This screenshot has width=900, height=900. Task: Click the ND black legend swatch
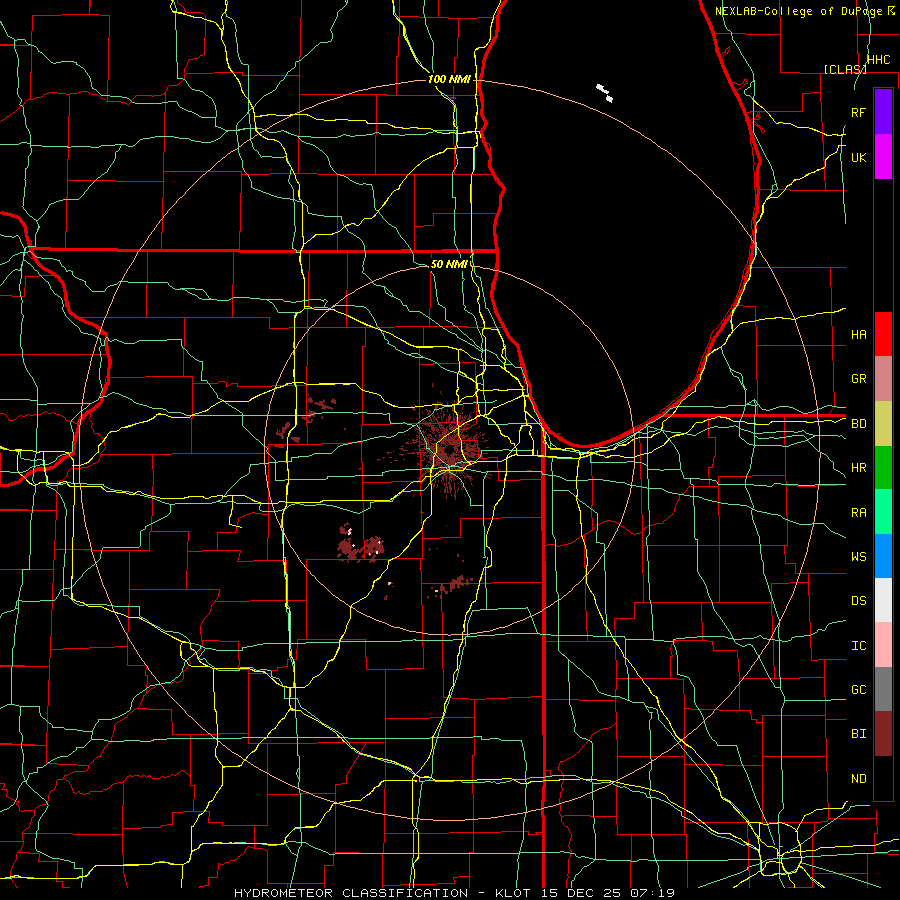pyautogui.click(x=883, y=778)
